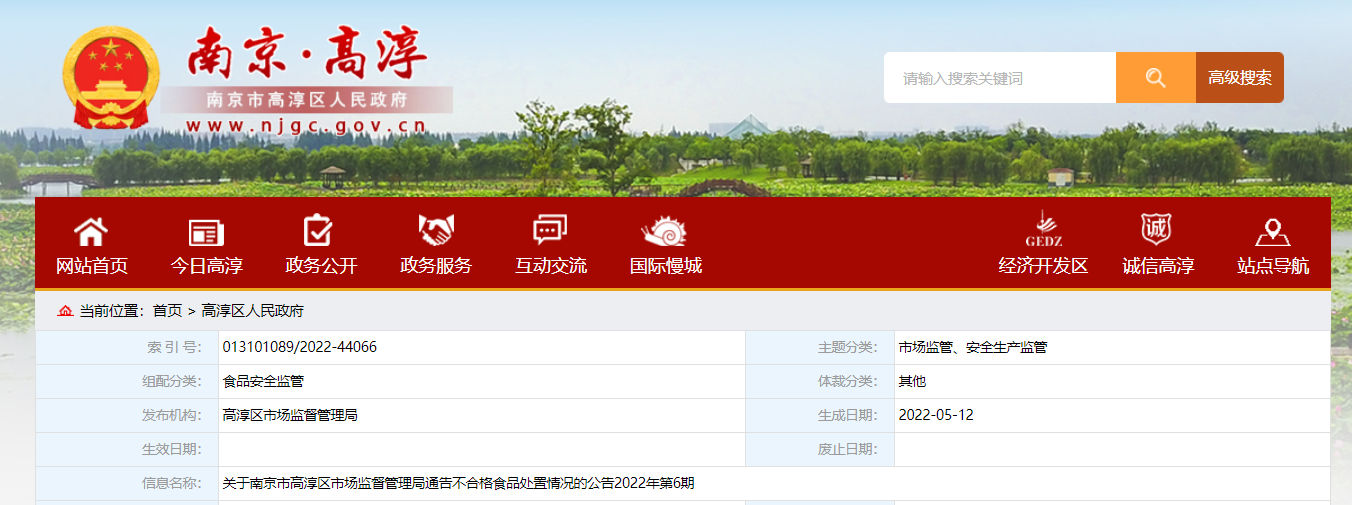1352x505 pixels.
Task: Open 高淳区人民政府 breadcrumb link
Action: point(253,311)
